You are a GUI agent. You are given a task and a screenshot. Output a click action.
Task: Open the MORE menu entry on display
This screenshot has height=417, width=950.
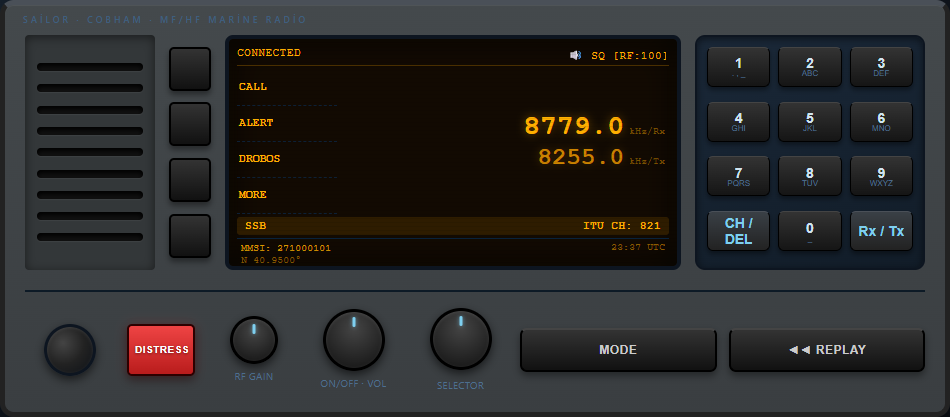point(253,195)
